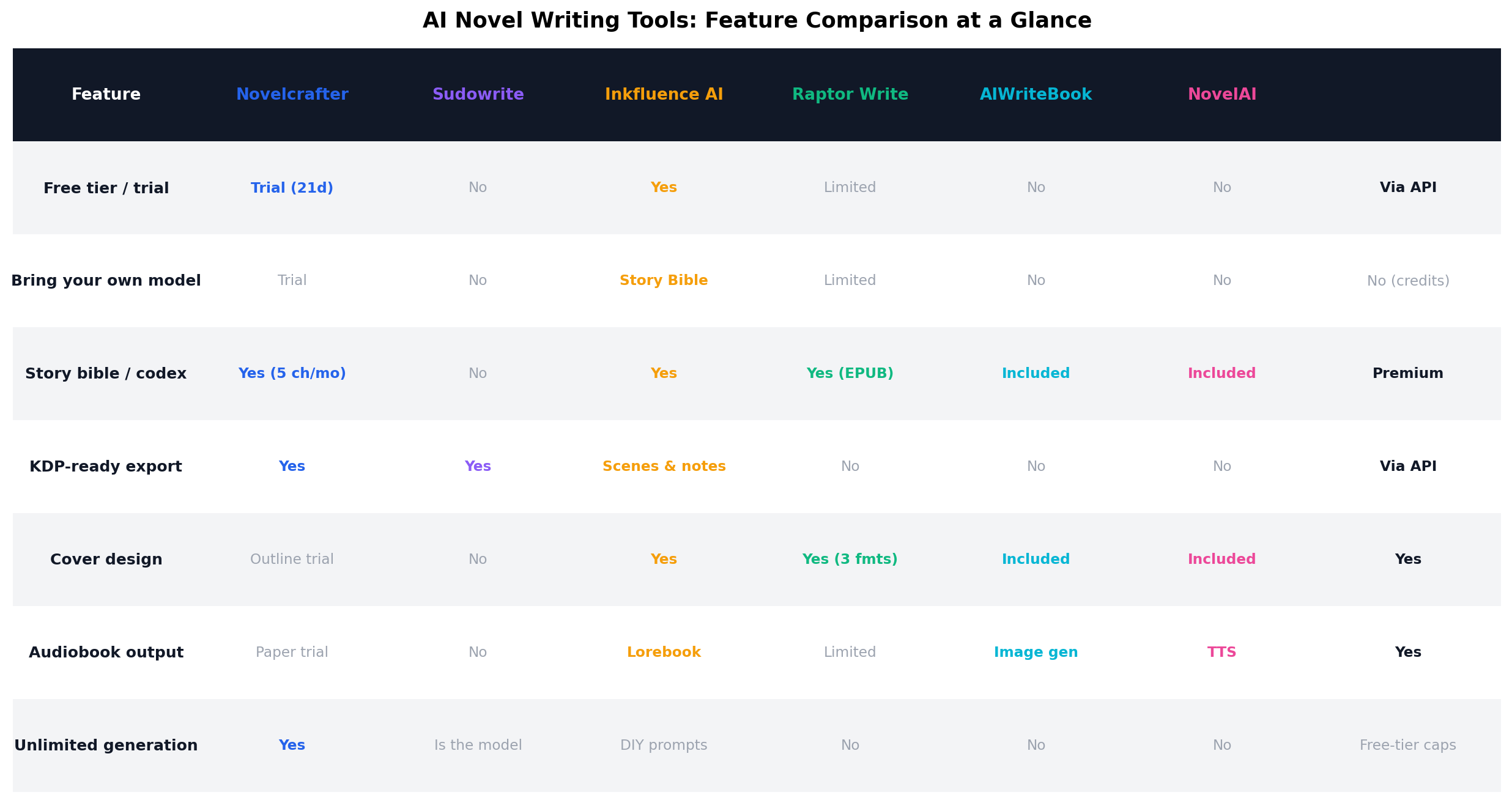Click AIWriteBook 'Included' in Cover design row
Screen dimensions: 1512x803
pyautogui.click(x=1036, y=560)
